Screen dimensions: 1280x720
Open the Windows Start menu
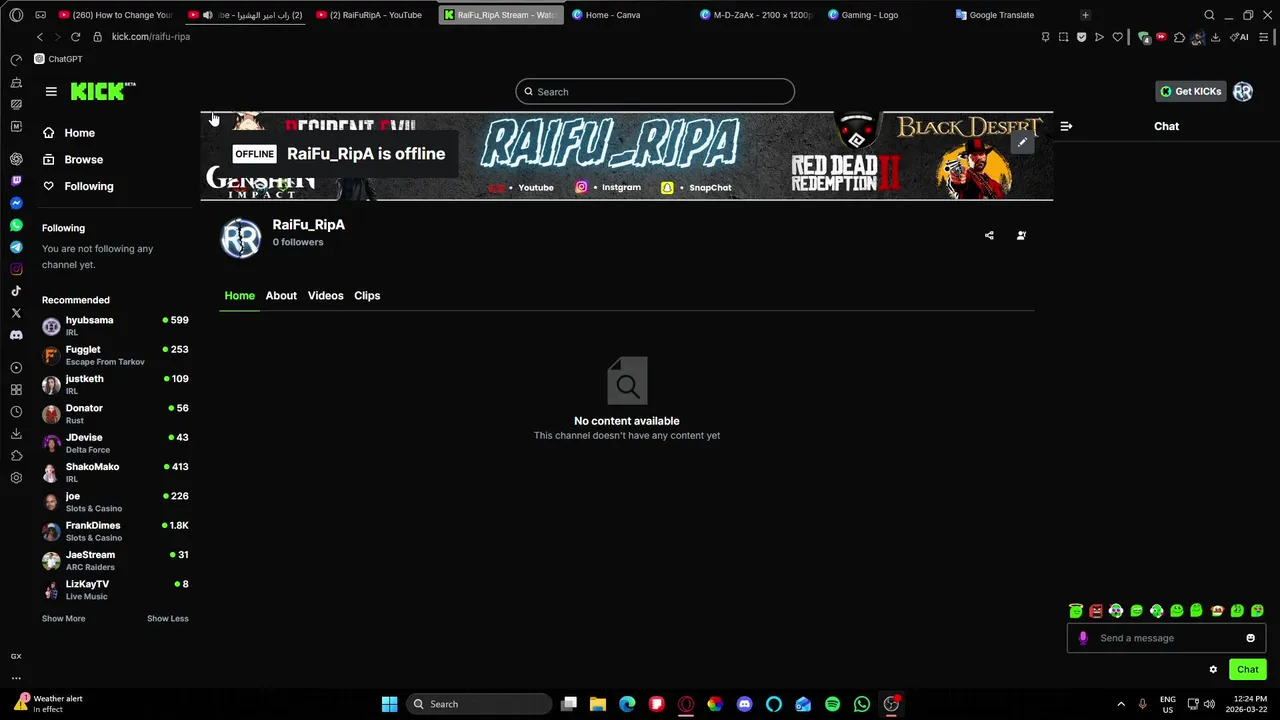click(389, 704)
